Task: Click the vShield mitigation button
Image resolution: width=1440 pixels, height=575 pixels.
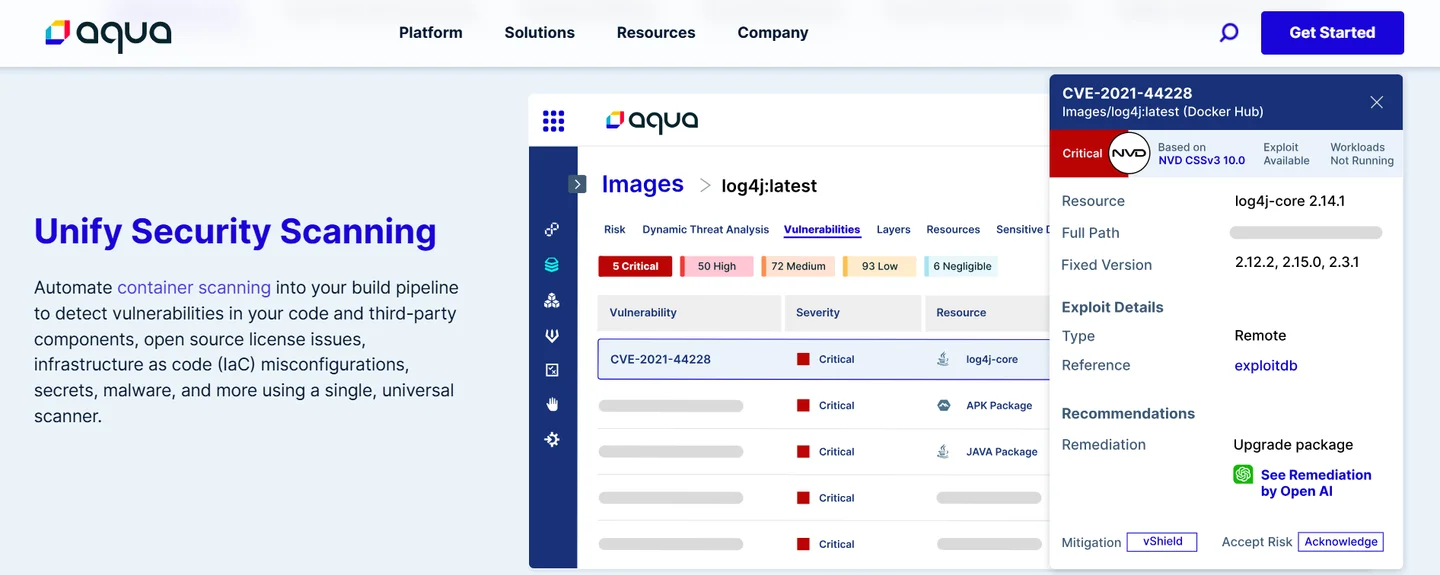Action: [x=1162, y=541]
